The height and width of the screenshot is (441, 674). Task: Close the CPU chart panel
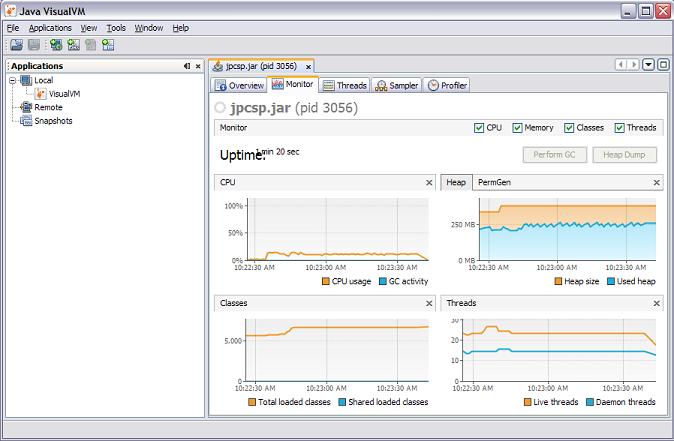[429, 183]
